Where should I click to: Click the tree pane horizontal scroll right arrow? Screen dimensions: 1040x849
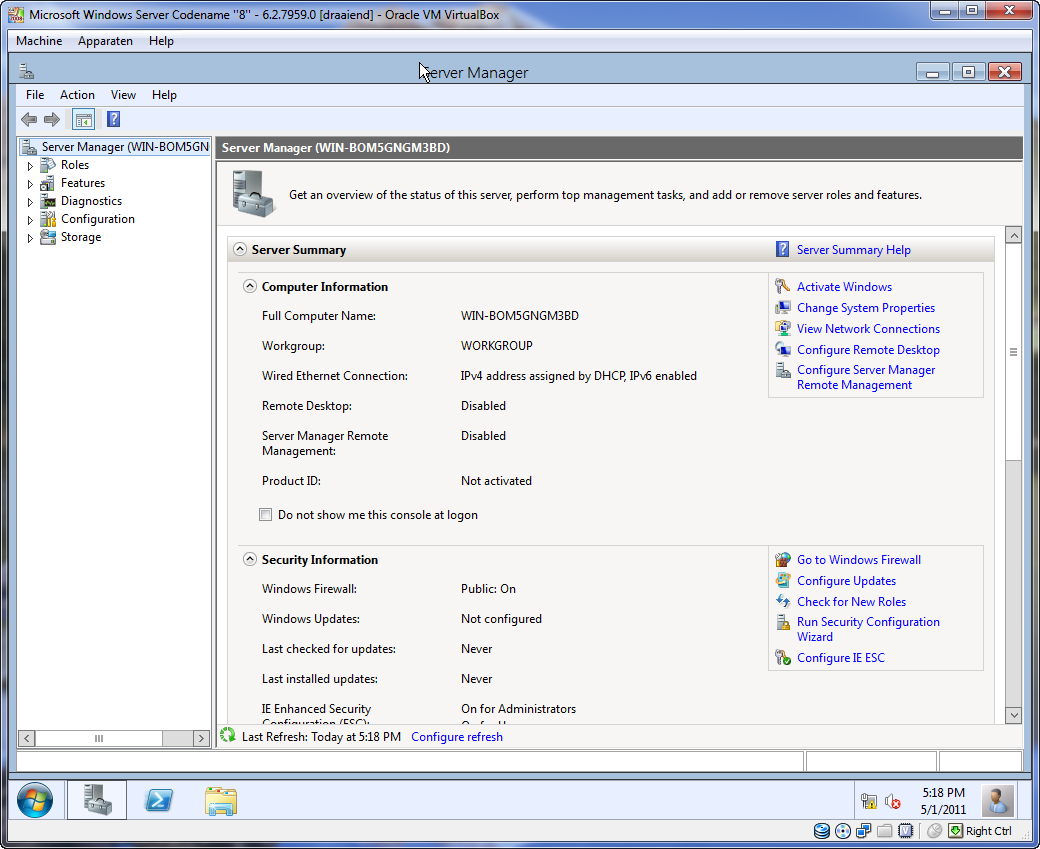click(x=201, y=738)
